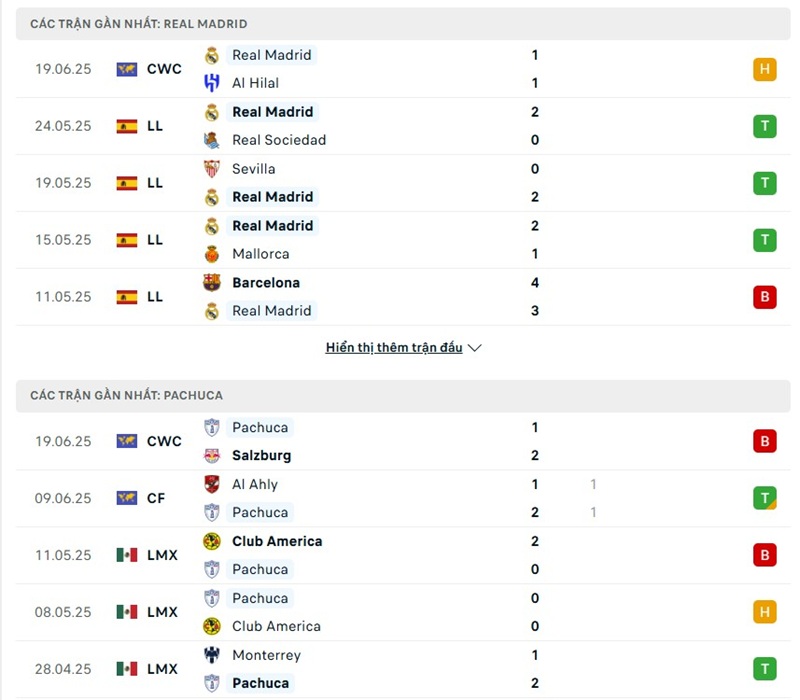The height and width of the screenshot is (700, 800).
Task: Click the Barcelona club crest
Action: (211, 283)
